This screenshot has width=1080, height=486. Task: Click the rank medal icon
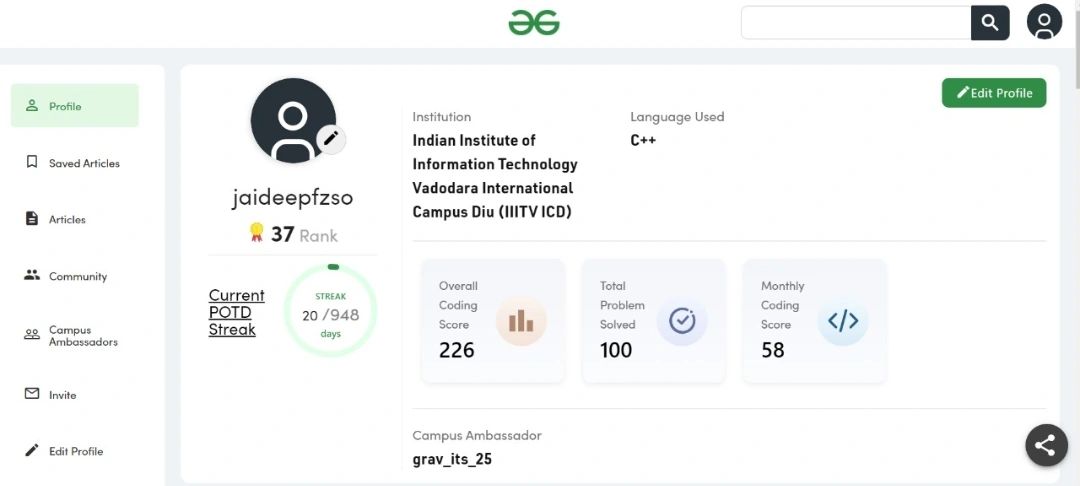tap(257, 233)
